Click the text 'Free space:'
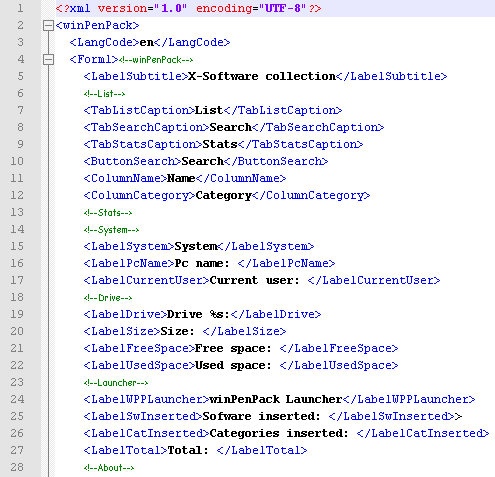Screen dimensions: 495x477 click(233, 348)
